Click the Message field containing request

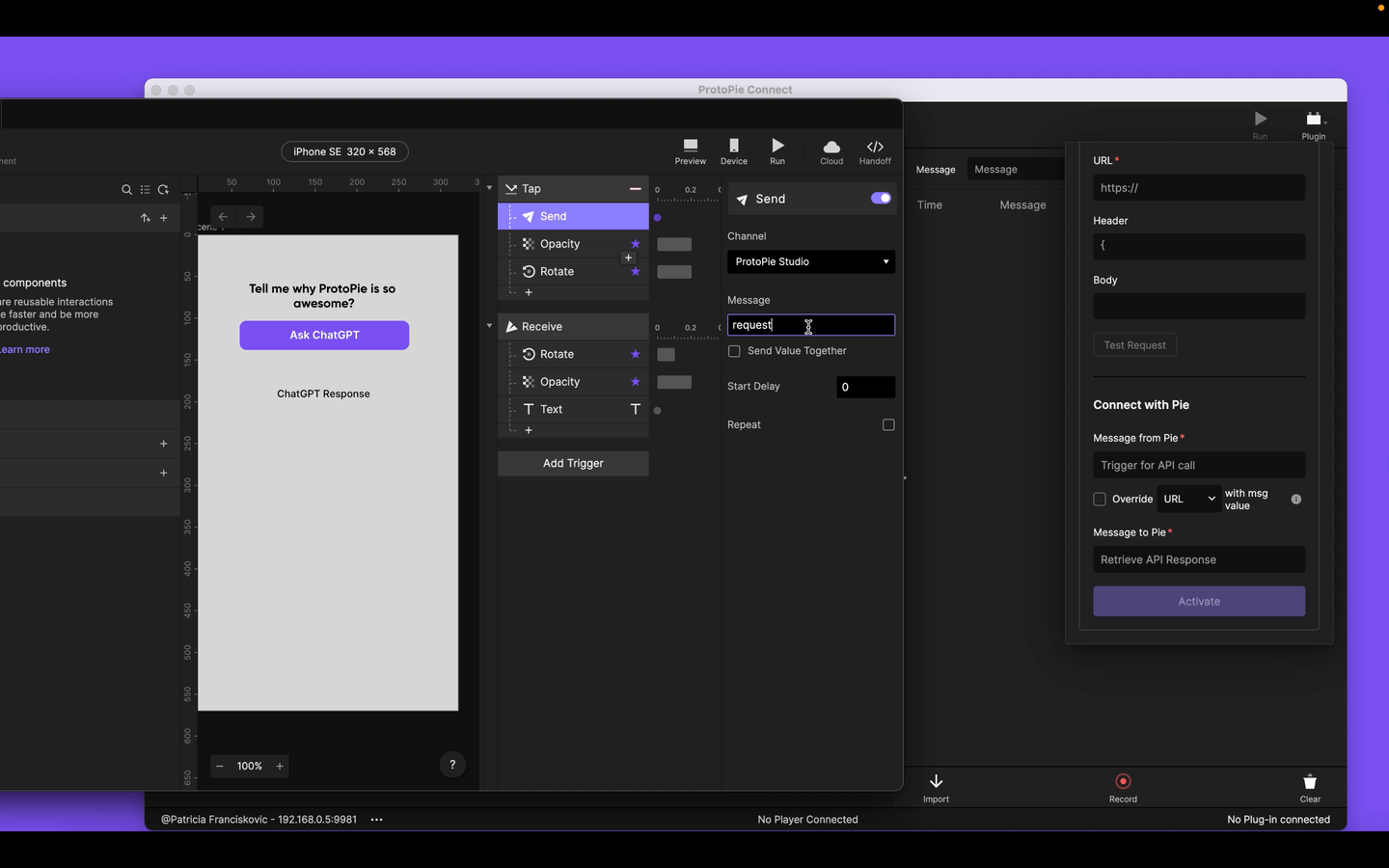[x=811, y=326]
